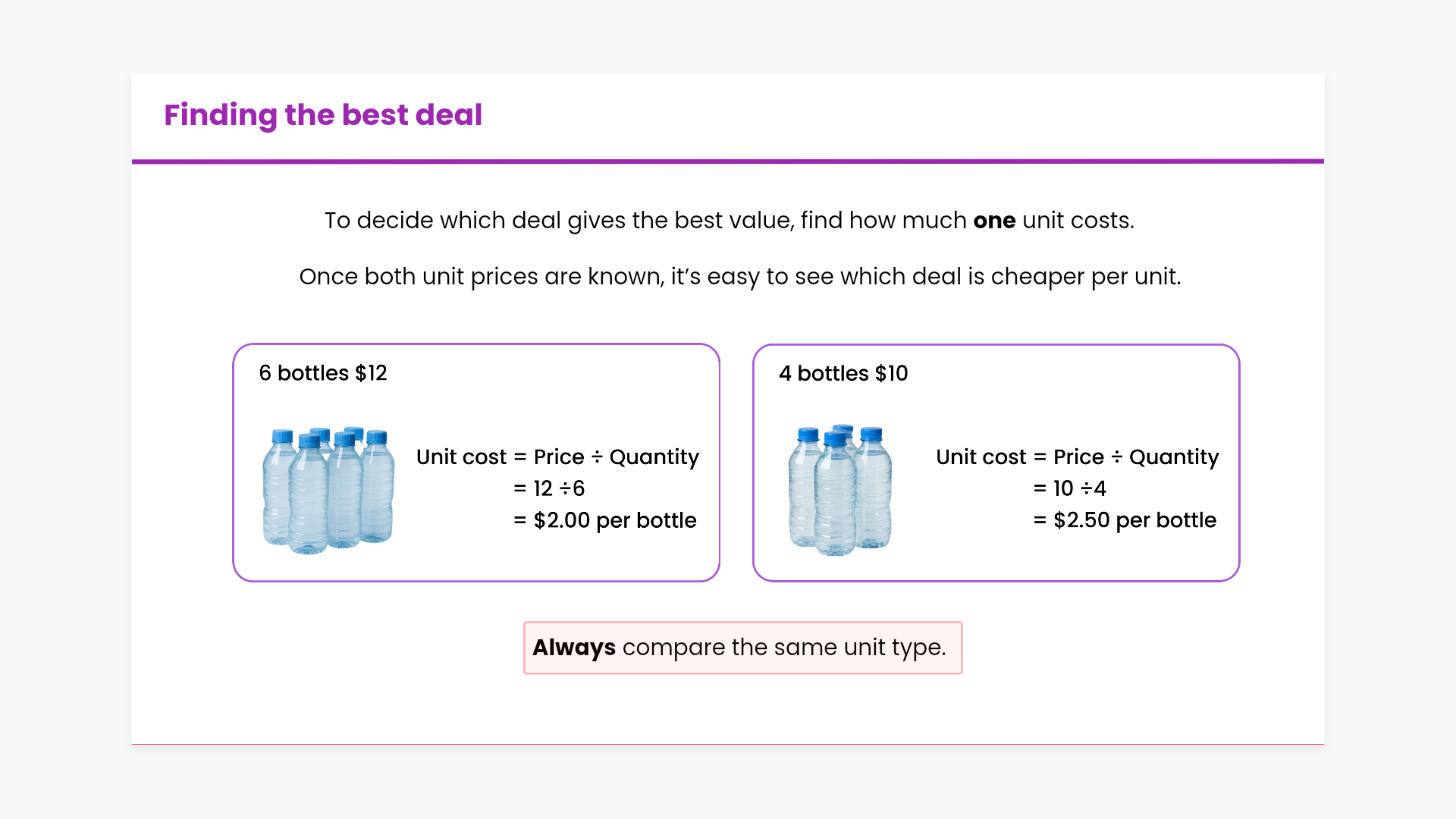1456x819 pixels.
Task: Click the "= 12 ÷6" calculation line
Action: (x=549, y=488)
